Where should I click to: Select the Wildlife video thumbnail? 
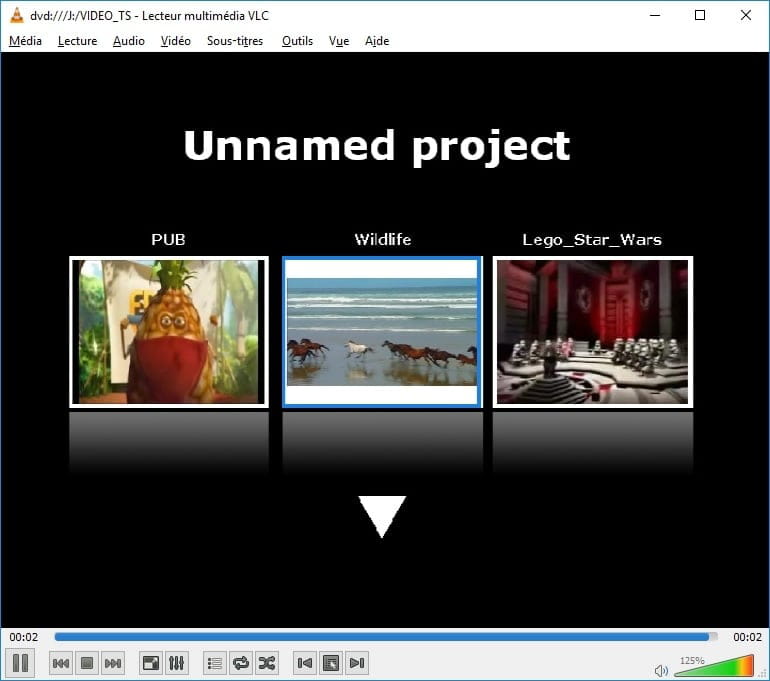pyautogui.click(x=382, y=332)
